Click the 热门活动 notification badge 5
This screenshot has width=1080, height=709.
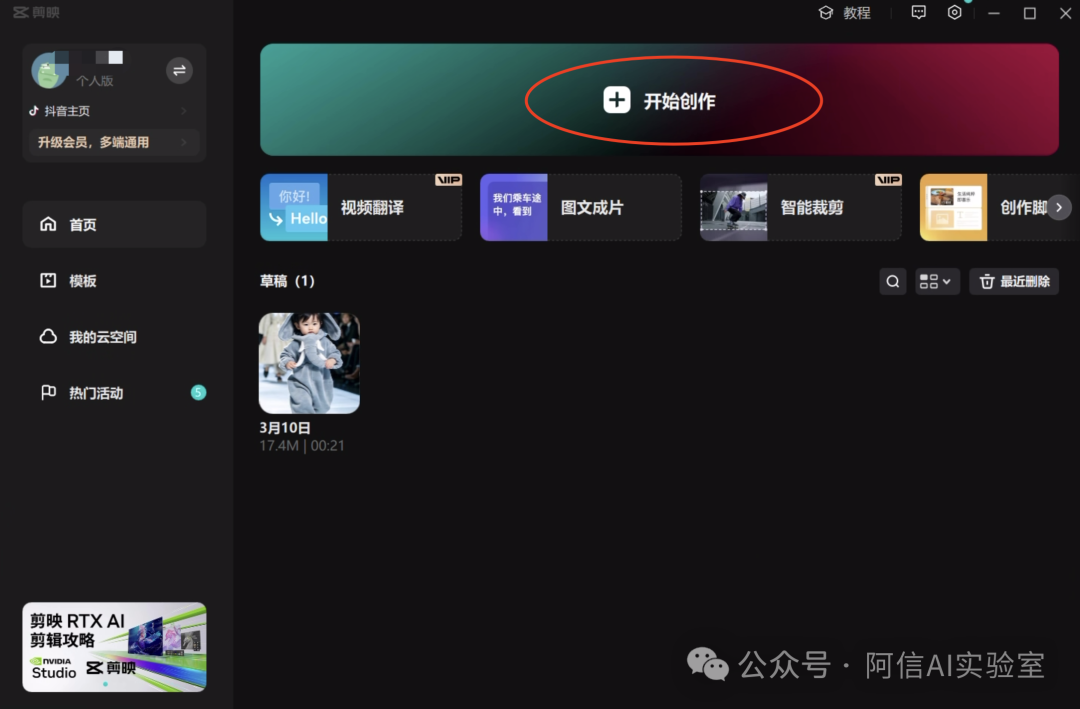coord(198,393)
